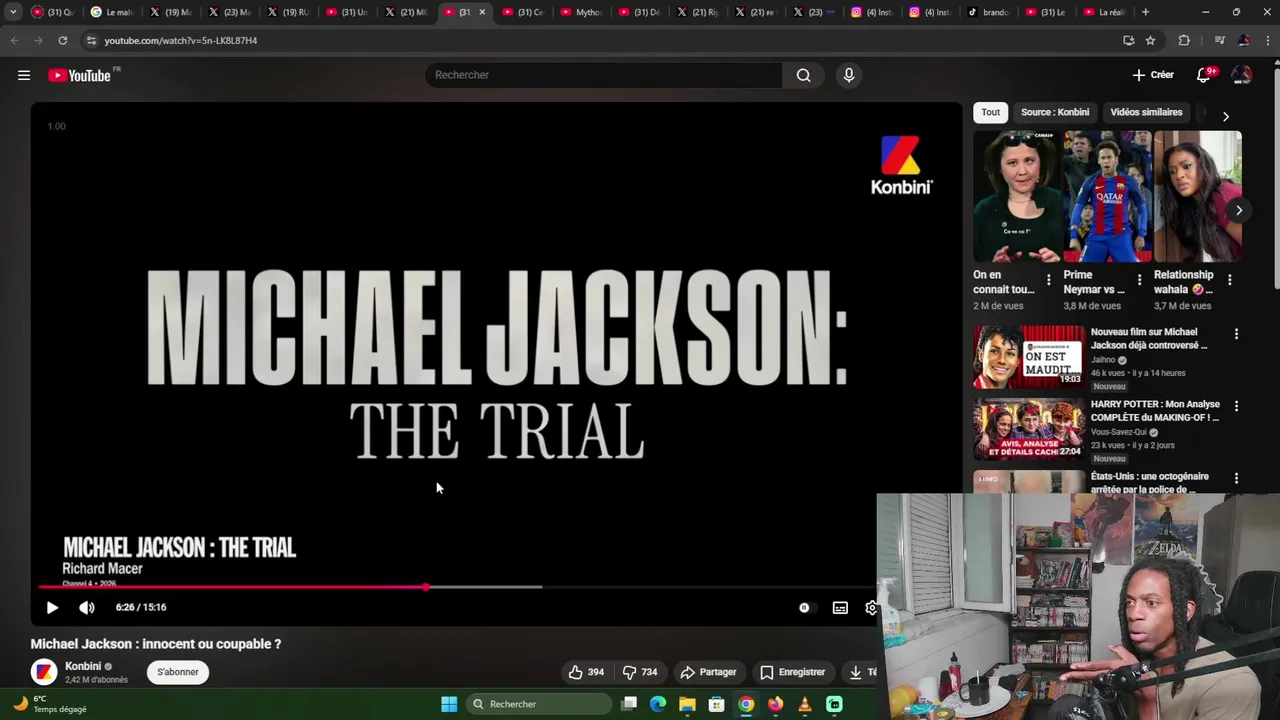Save the video with Enregistrer
Screen dimensions: 1280x720
792,672
